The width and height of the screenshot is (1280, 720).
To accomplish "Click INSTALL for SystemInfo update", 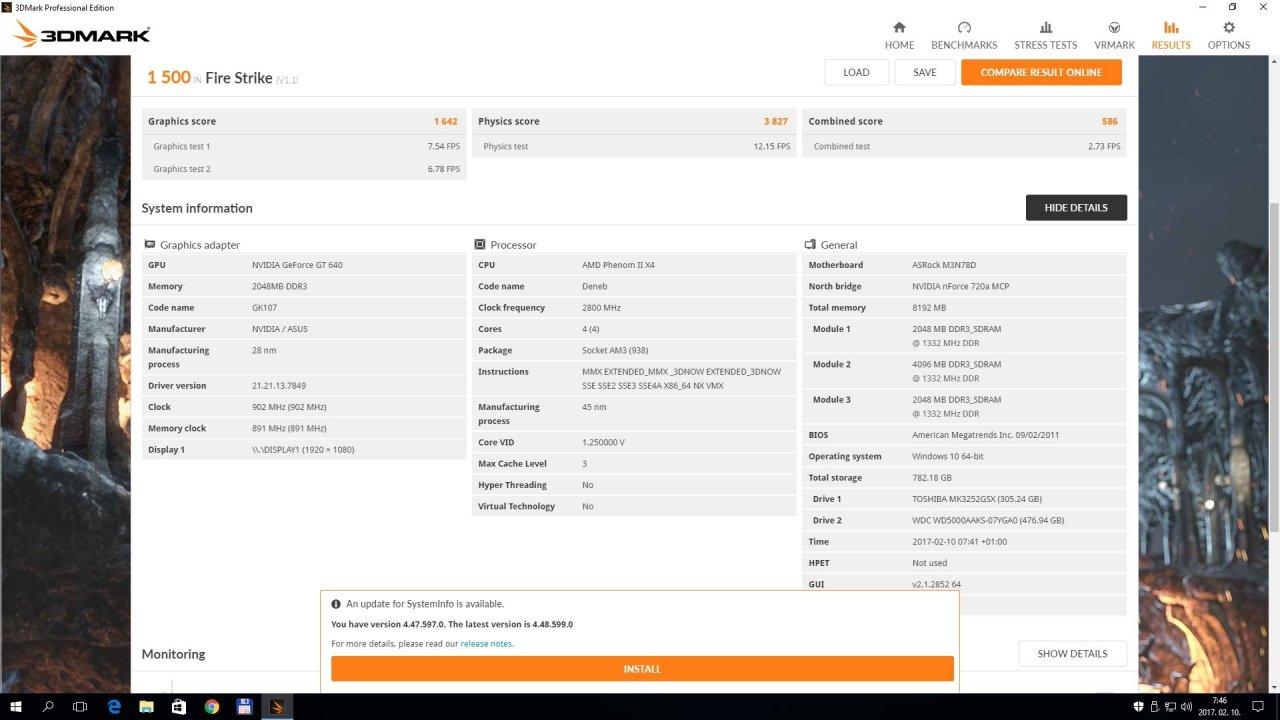I will pos(642,669).
